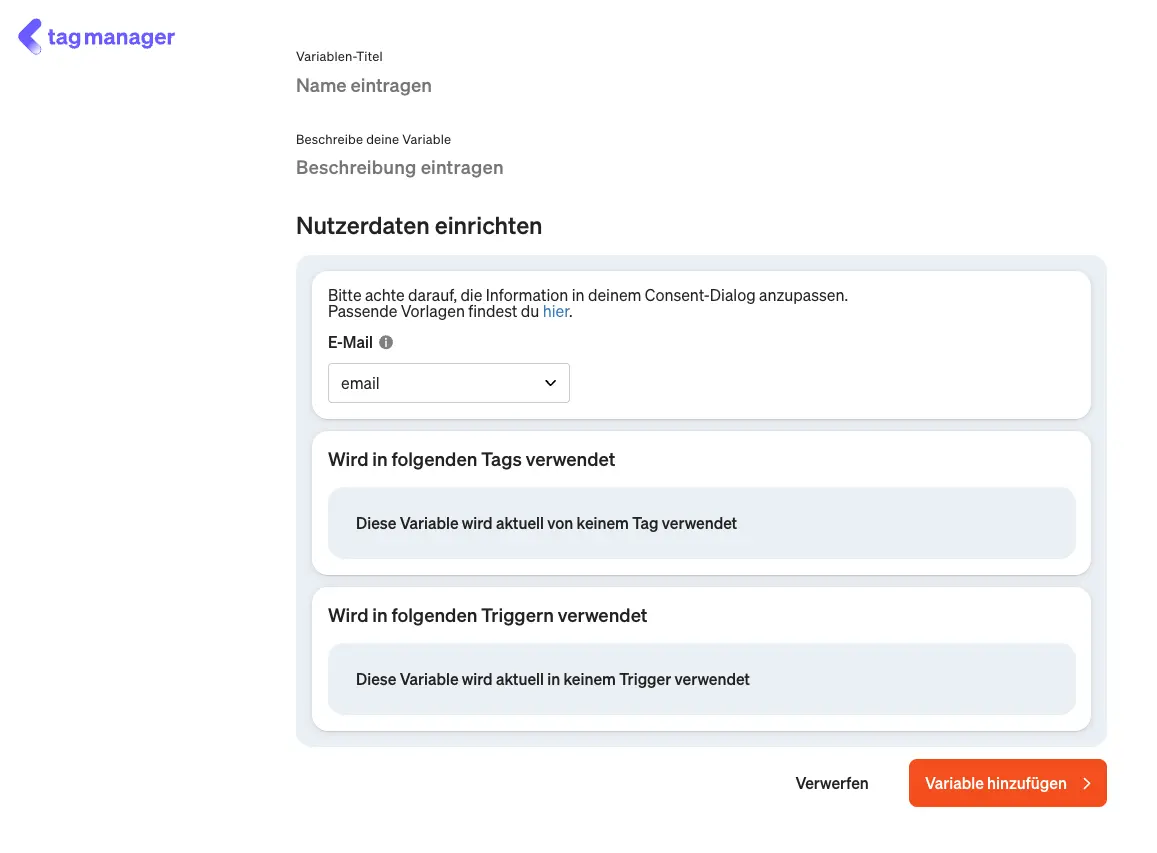
Task: Click the "tag manager" brand text
Action: pyautogui.click(x=111, y=38)
